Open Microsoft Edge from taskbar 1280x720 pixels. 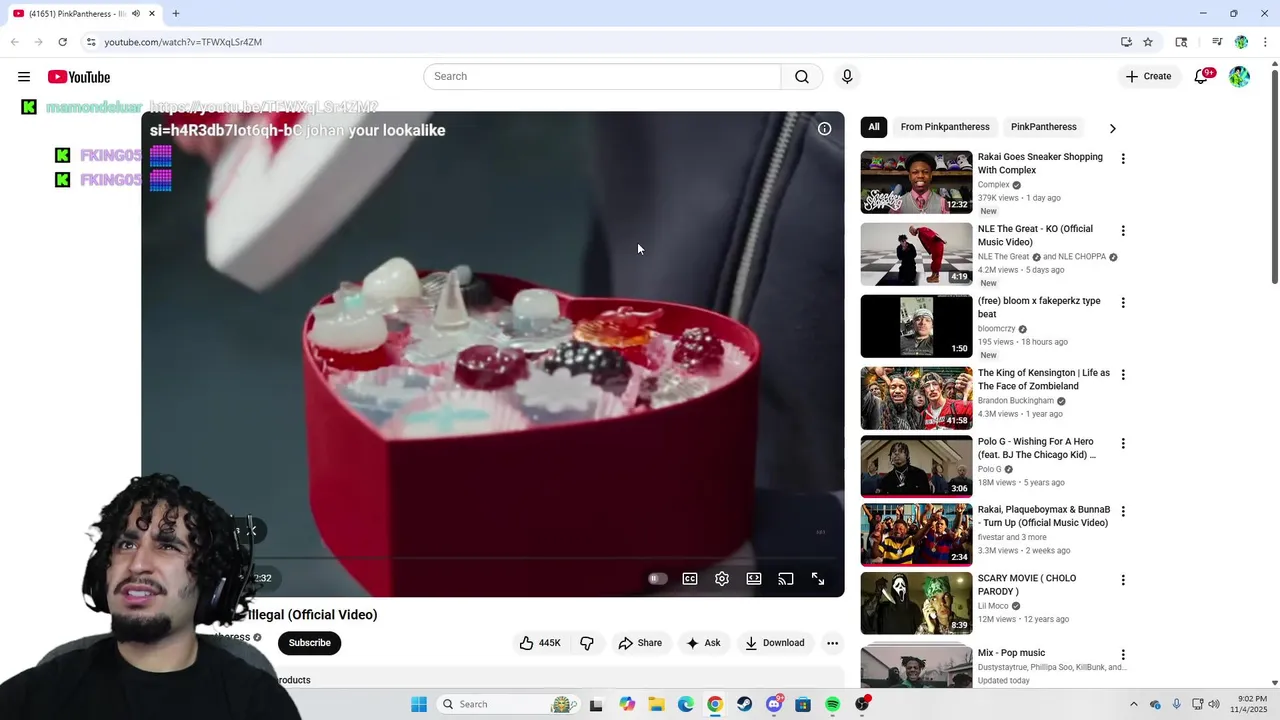click(x=685, y=704)
